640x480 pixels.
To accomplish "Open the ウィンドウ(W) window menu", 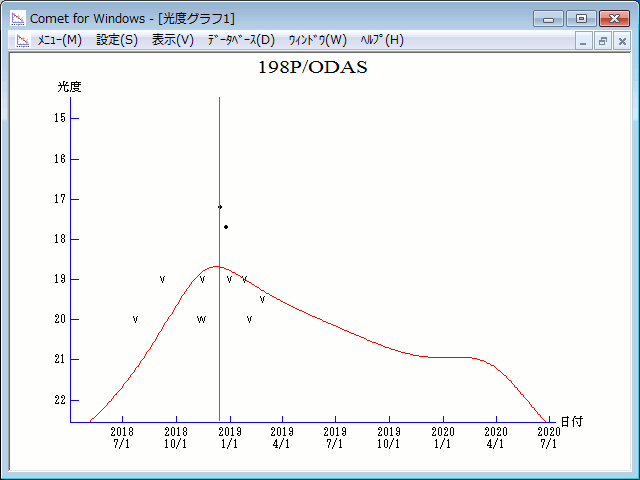I will coord(317,40).
